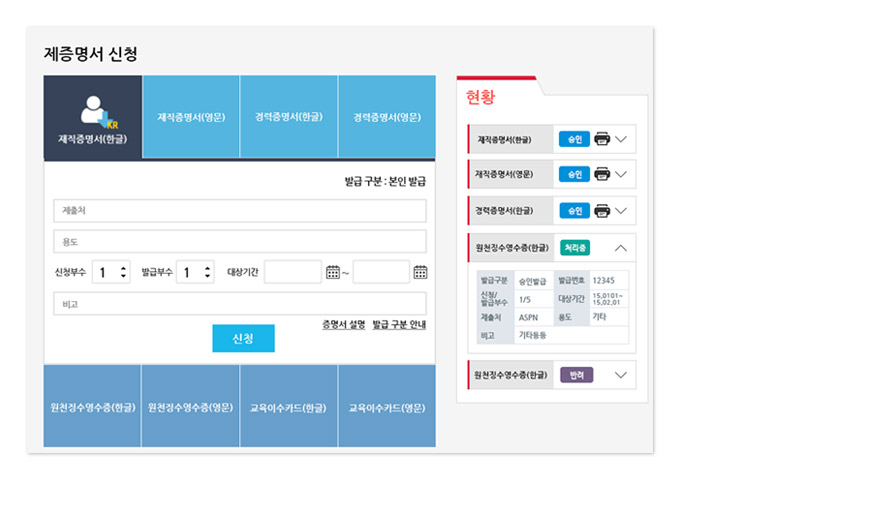This screenshot has width=870, height=520.
Task: Switch to the 경력증명서(한글) tab
Action: [x=289, y=117]
